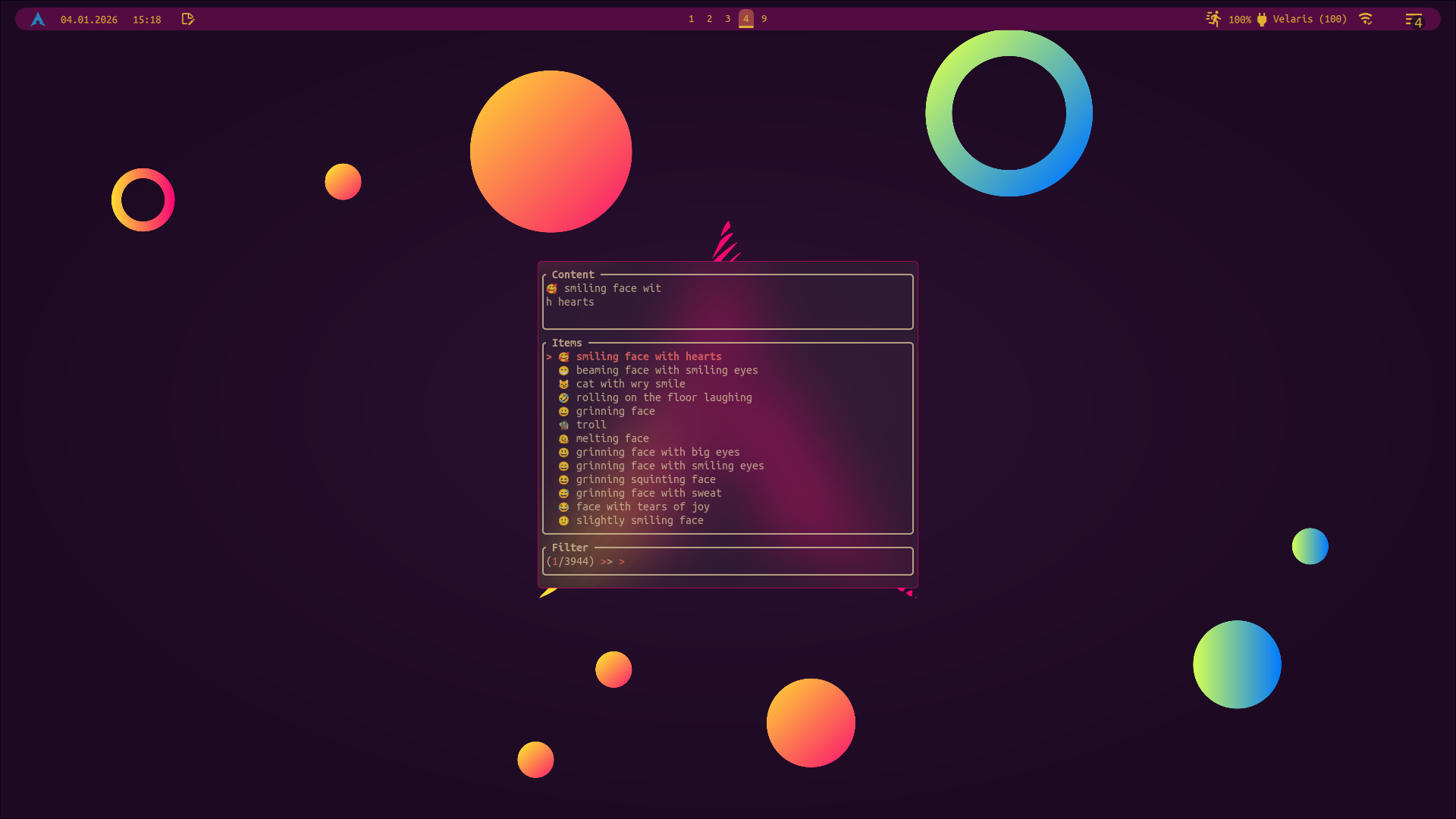Click the Velaris (100) network label
This screenshot has height=819, width=1456.
[x=1310, y=19]
